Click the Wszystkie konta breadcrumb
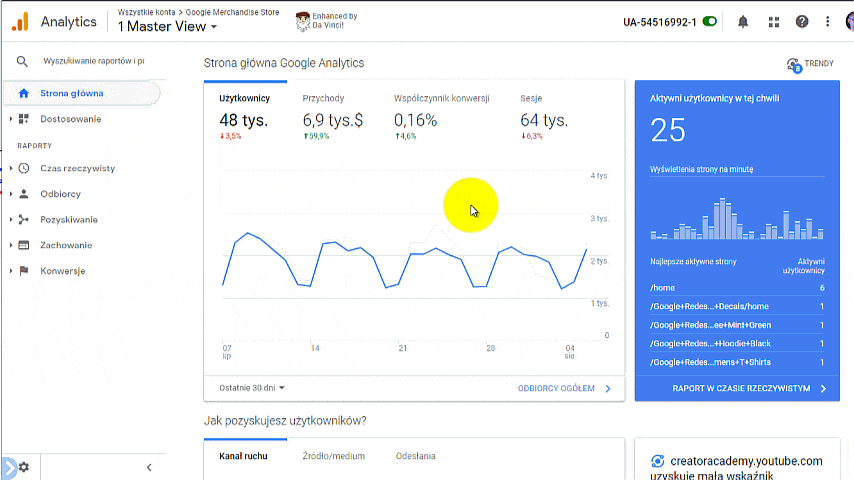854x480 pixels. pyautogui.click(x=147, y=12)
